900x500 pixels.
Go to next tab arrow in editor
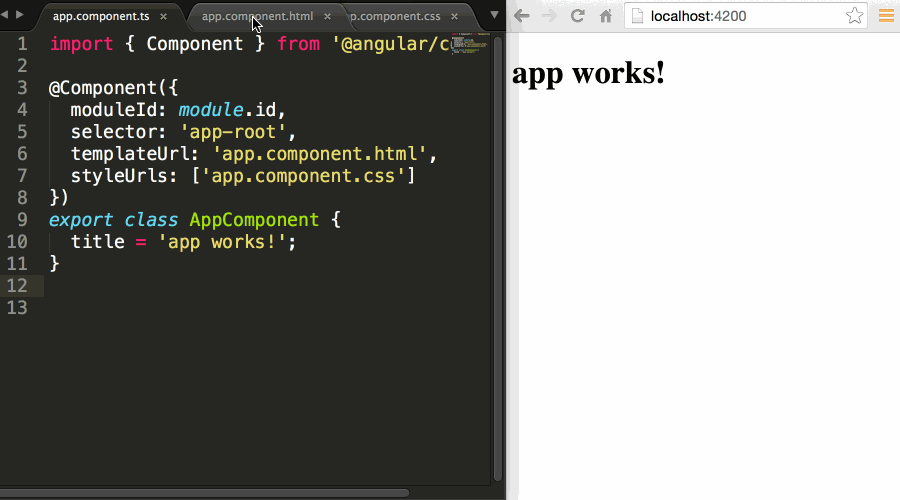[x=20, y=14]
